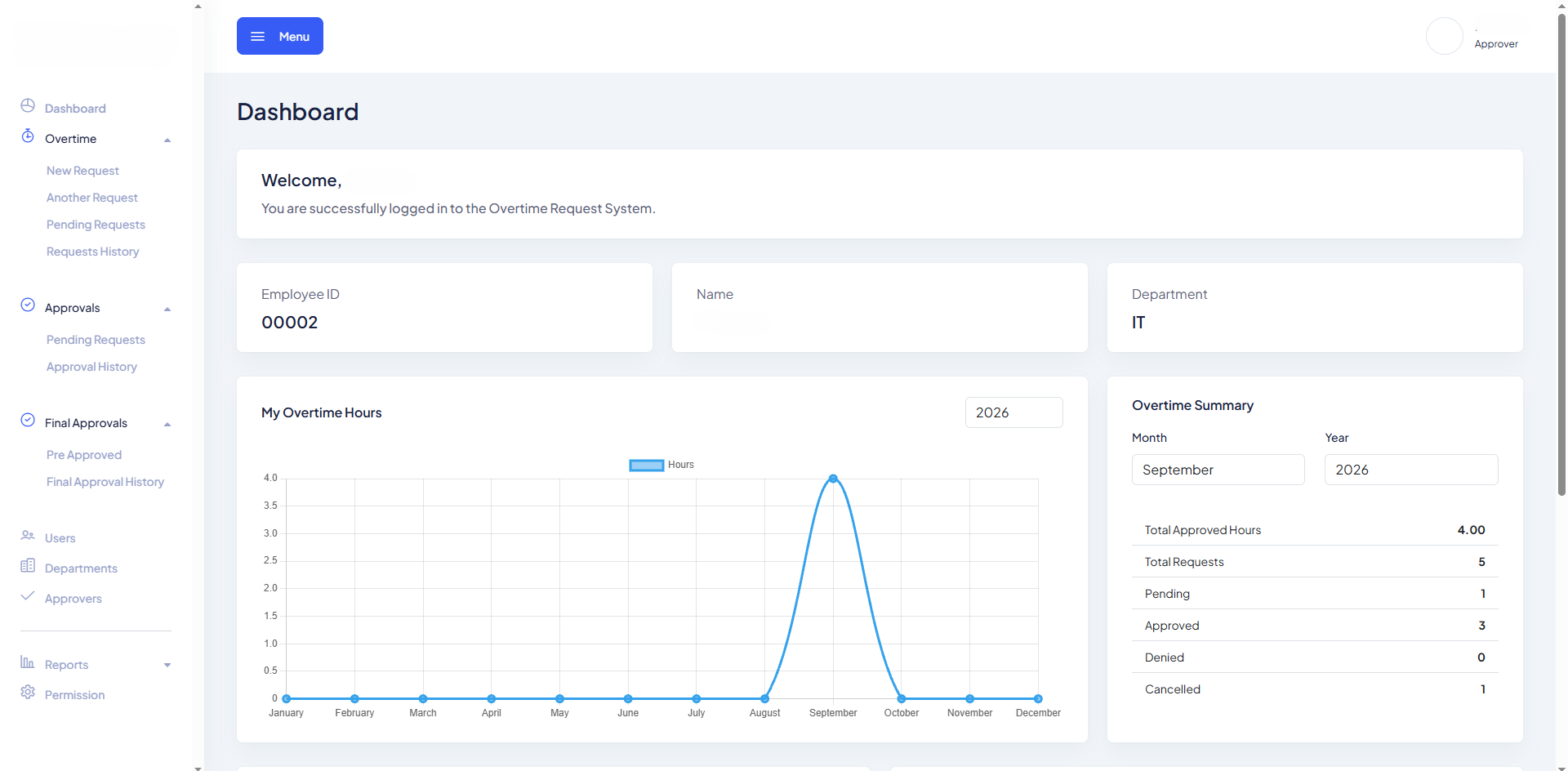
Task: Click the Approvals checkmark circle icon
Action: pyautogui.click(x=28, y=305)
